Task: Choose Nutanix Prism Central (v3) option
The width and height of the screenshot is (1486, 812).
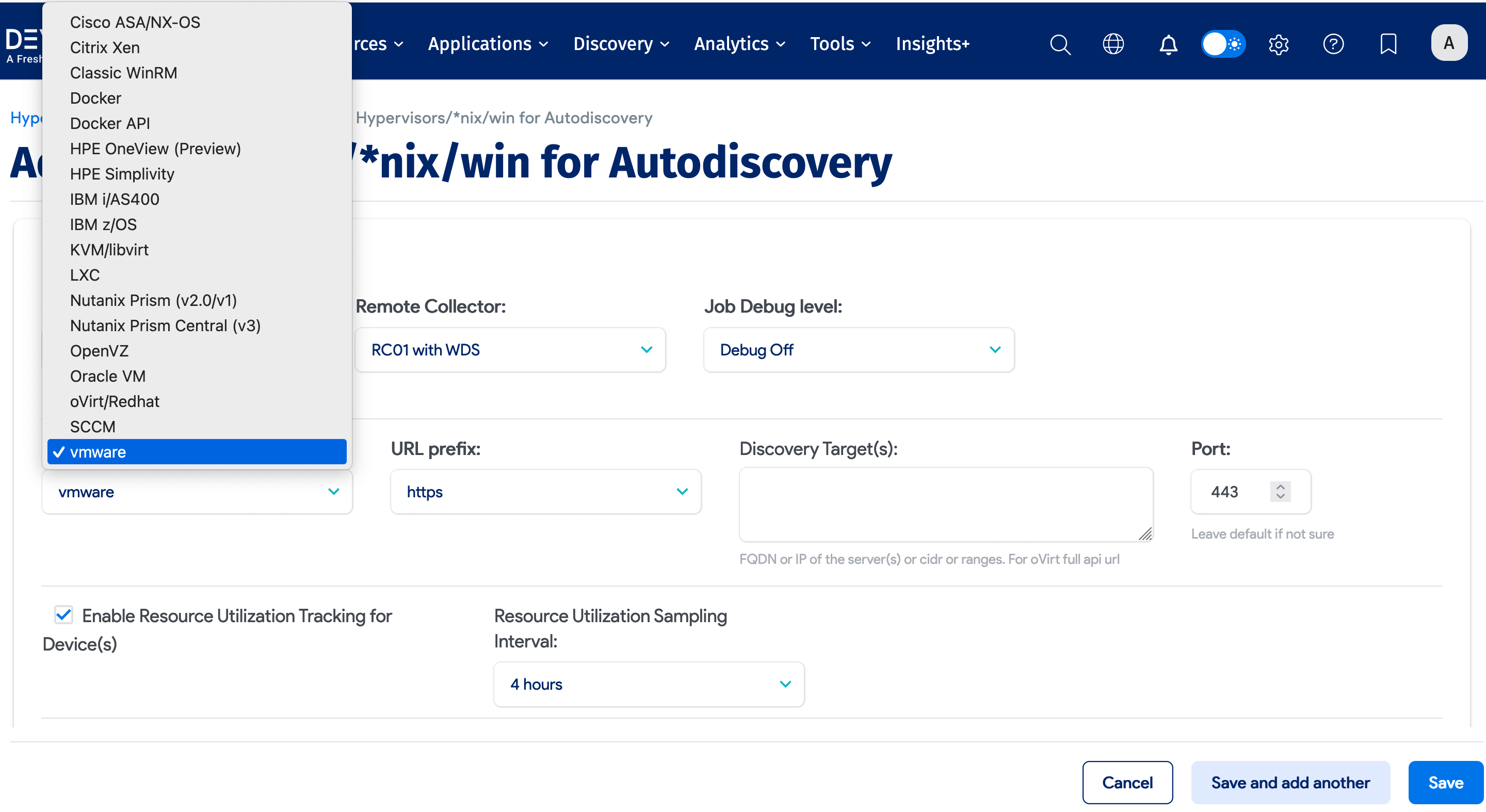Action: [165, 325]
